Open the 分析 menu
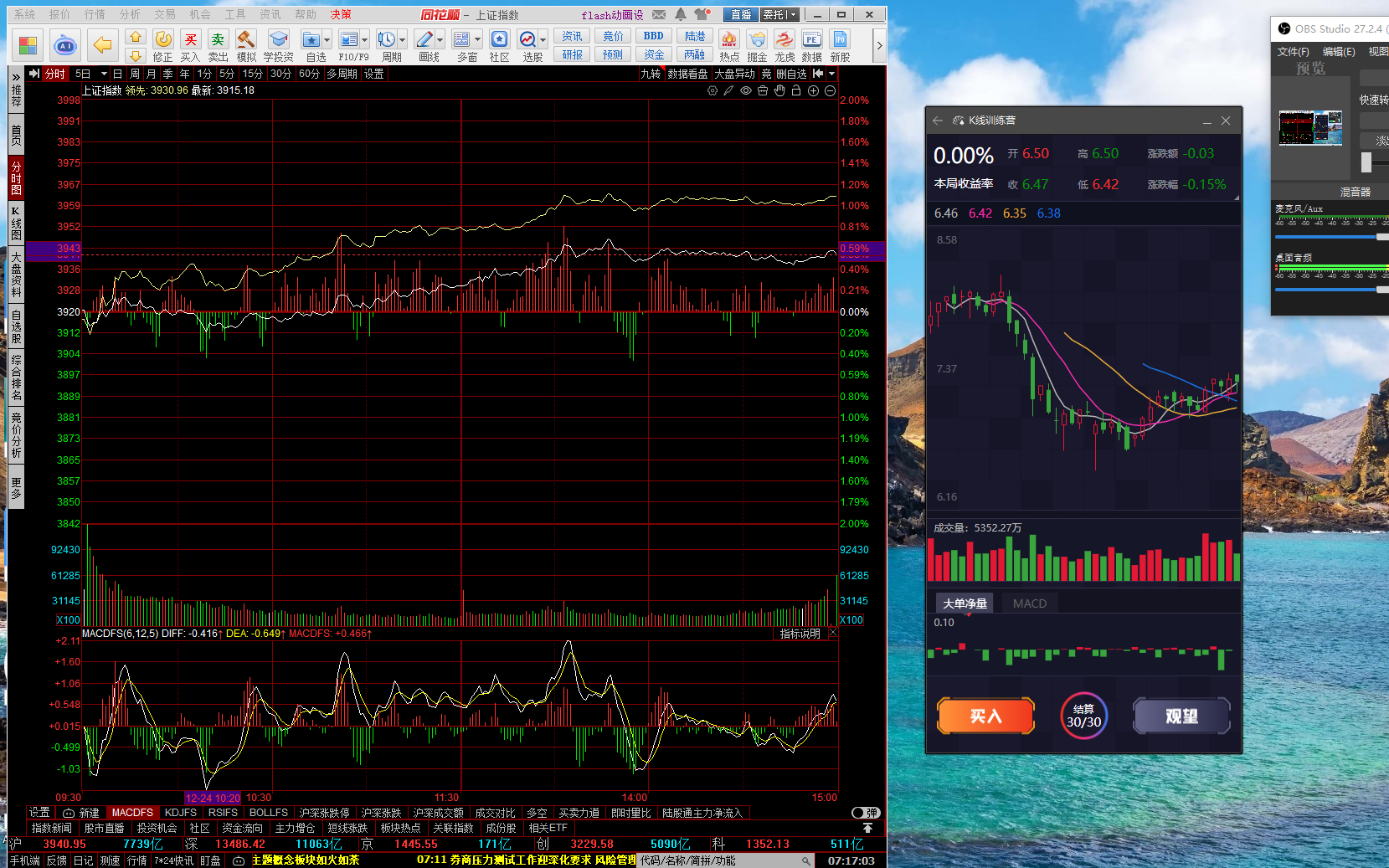This screenshot has width=1389, height=868. pyautogui.click(x=130, y=14)
